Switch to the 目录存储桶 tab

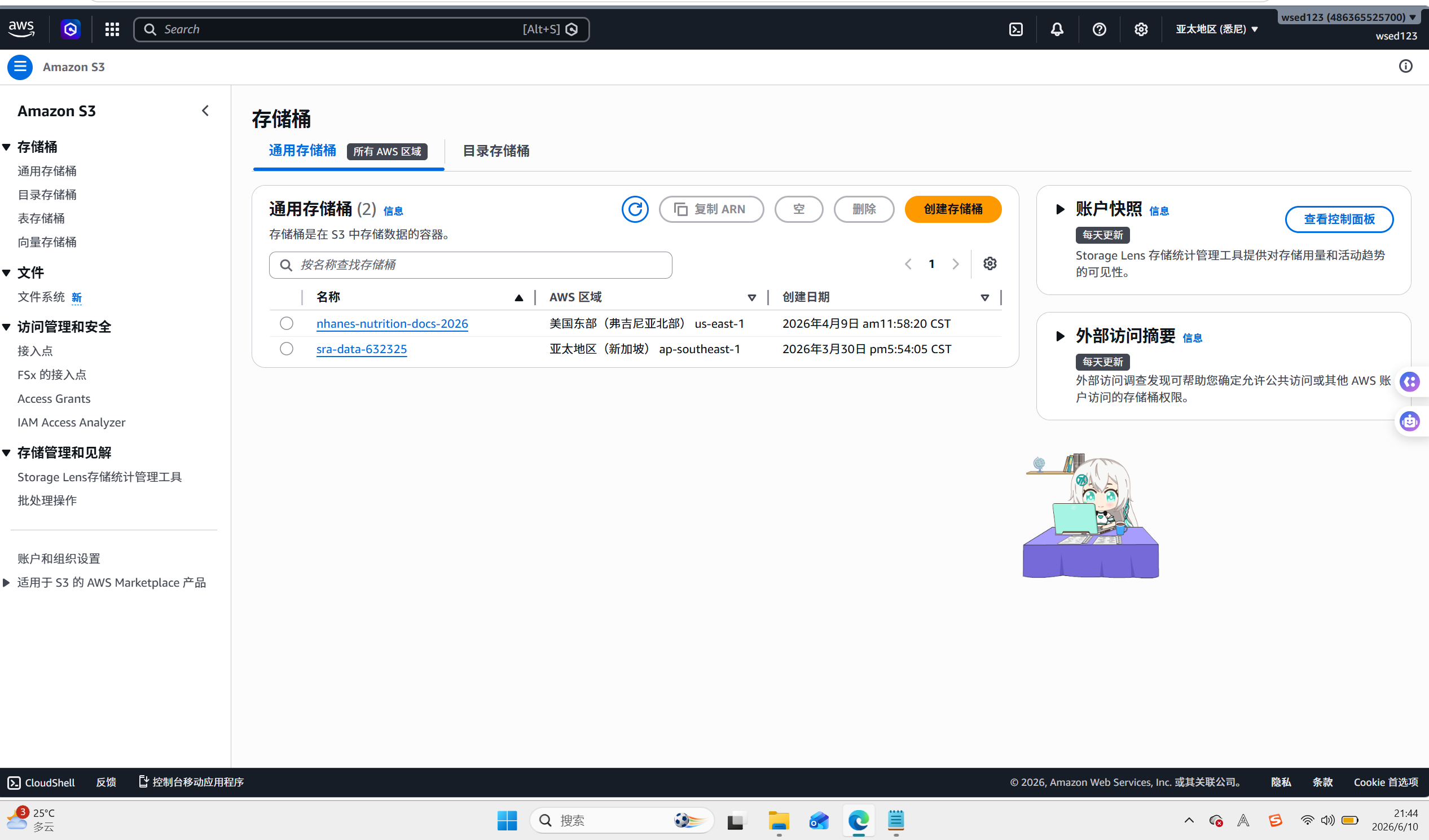tap(496, 151)
